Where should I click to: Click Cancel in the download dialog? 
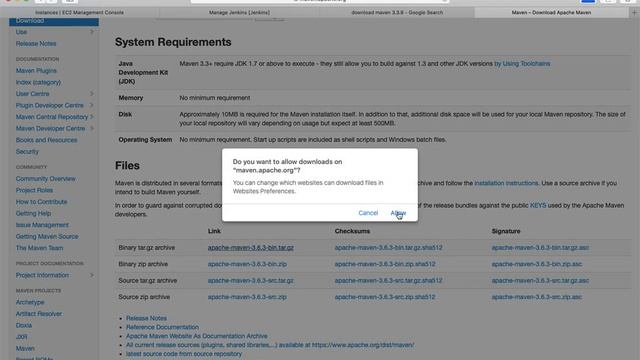368,213
